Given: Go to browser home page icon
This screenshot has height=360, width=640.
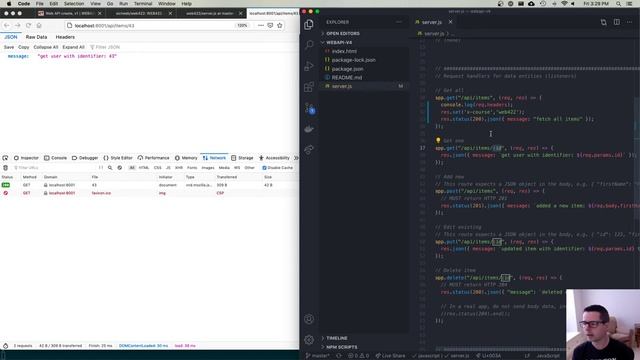Looking at the screenshot, I should [39, 25].
